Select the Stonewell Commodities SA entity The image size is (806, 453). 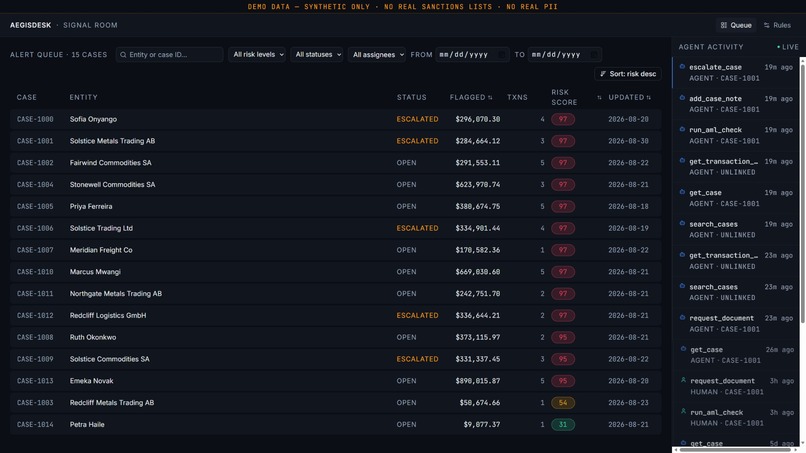pos(112,185)
